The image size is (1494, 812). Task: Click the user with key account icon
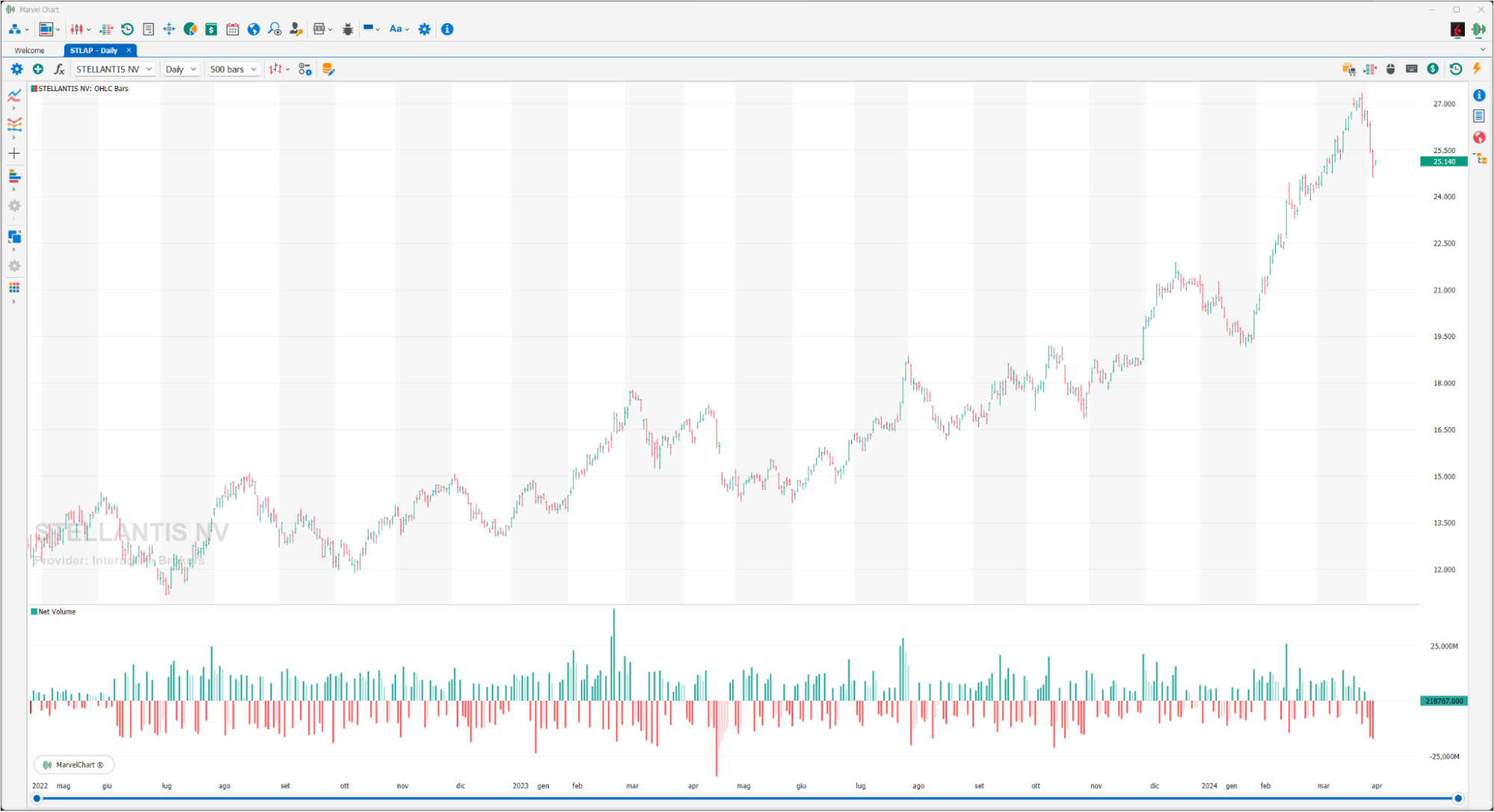pos(296,29)
